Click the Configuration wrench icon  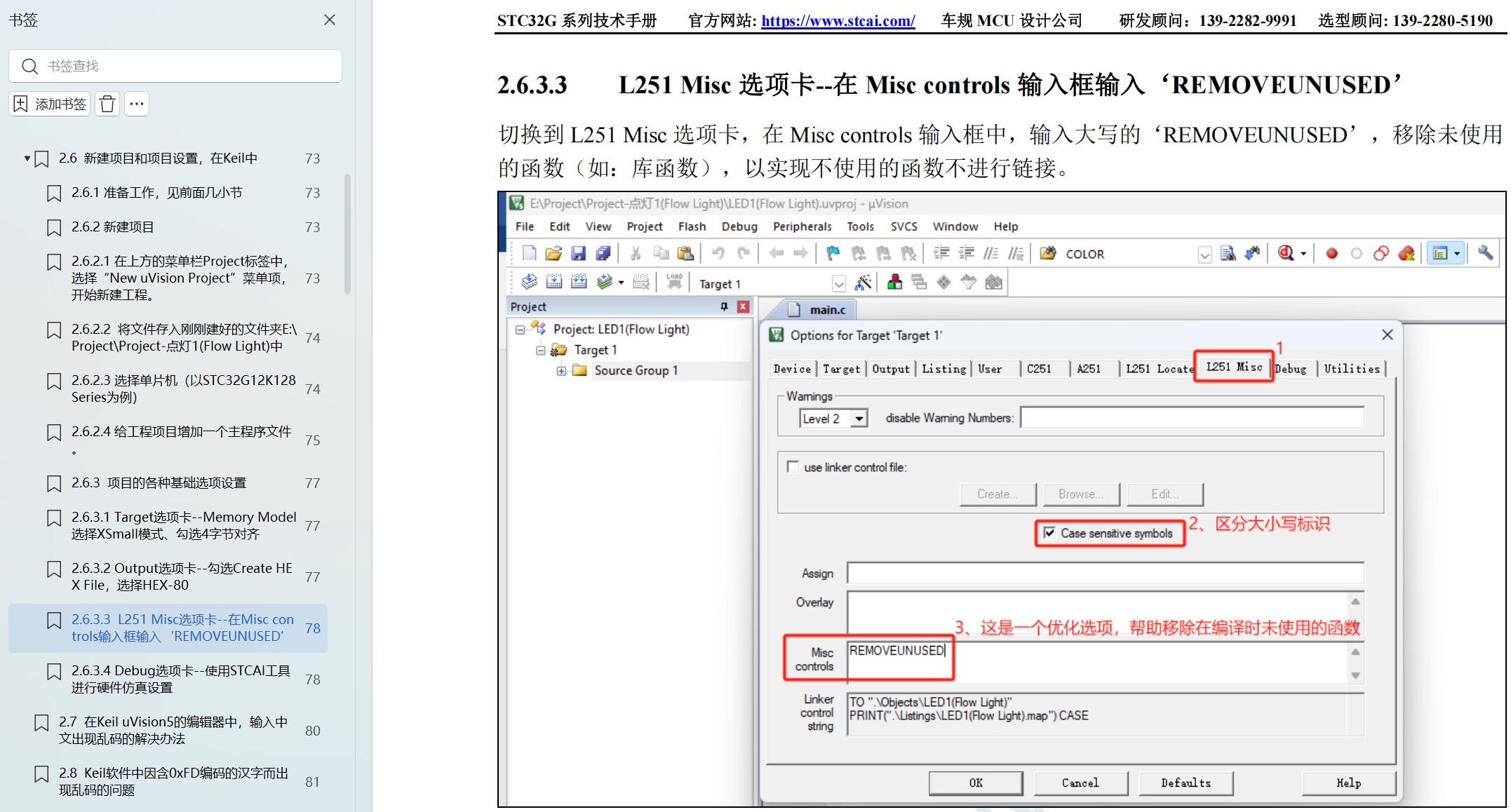(x=1485, y=254)
